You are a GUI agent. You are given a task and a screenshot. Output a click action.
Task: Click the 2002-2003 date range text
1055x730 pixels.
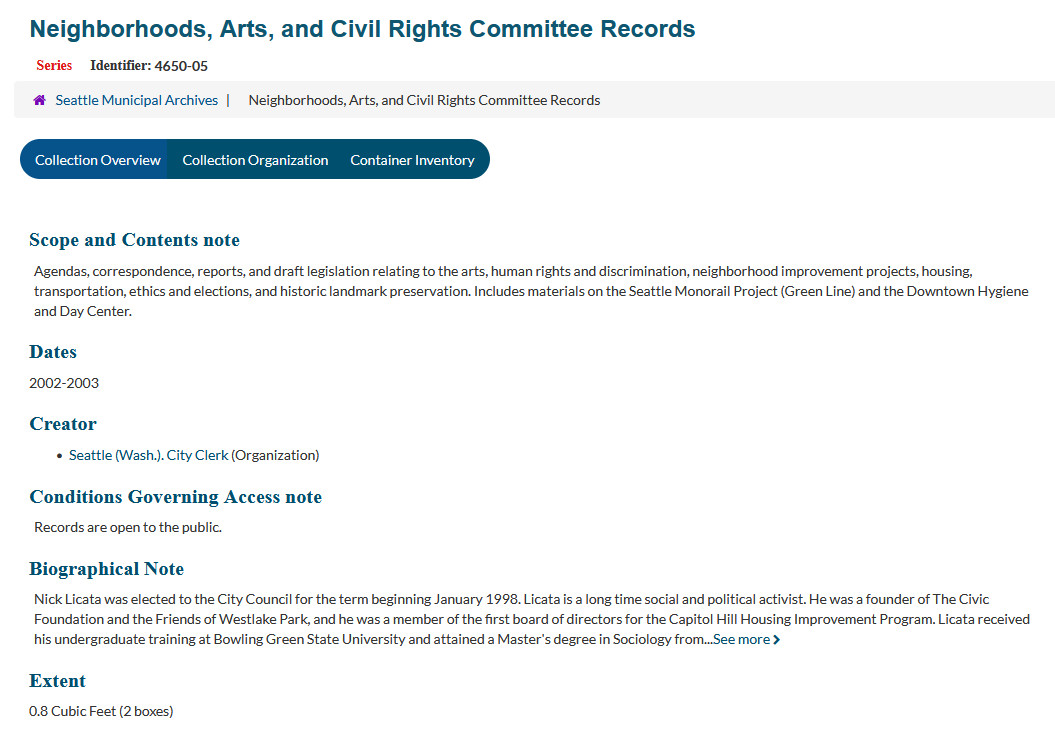point(64,383)
